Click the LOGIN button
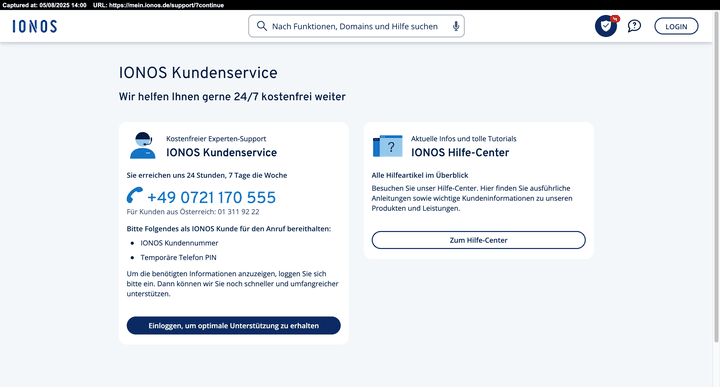Image resolution: width=720 pixels, height=387 pixels. (x=676, y=26)
